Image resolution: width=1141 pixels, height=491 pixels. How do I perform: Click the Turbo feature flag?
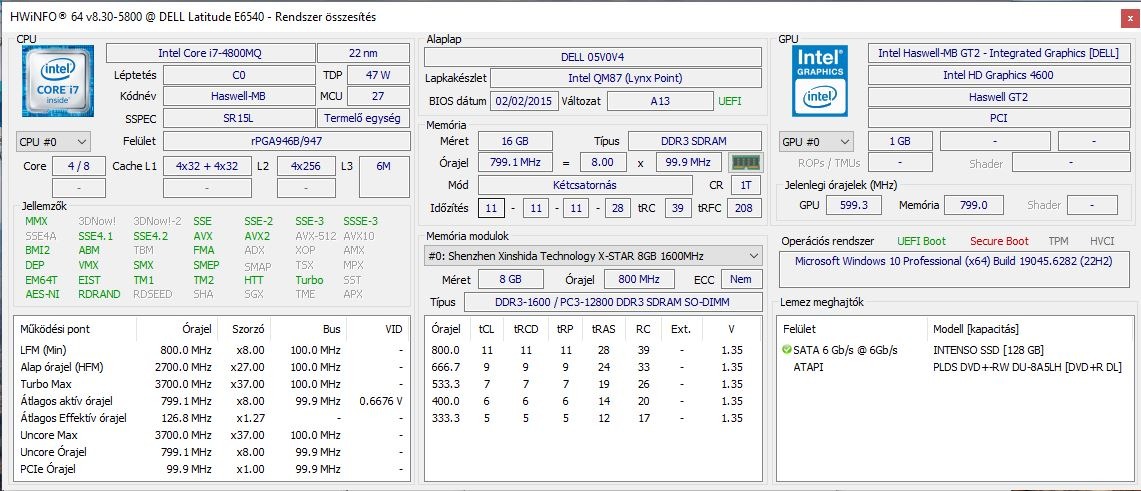[309, 279]
